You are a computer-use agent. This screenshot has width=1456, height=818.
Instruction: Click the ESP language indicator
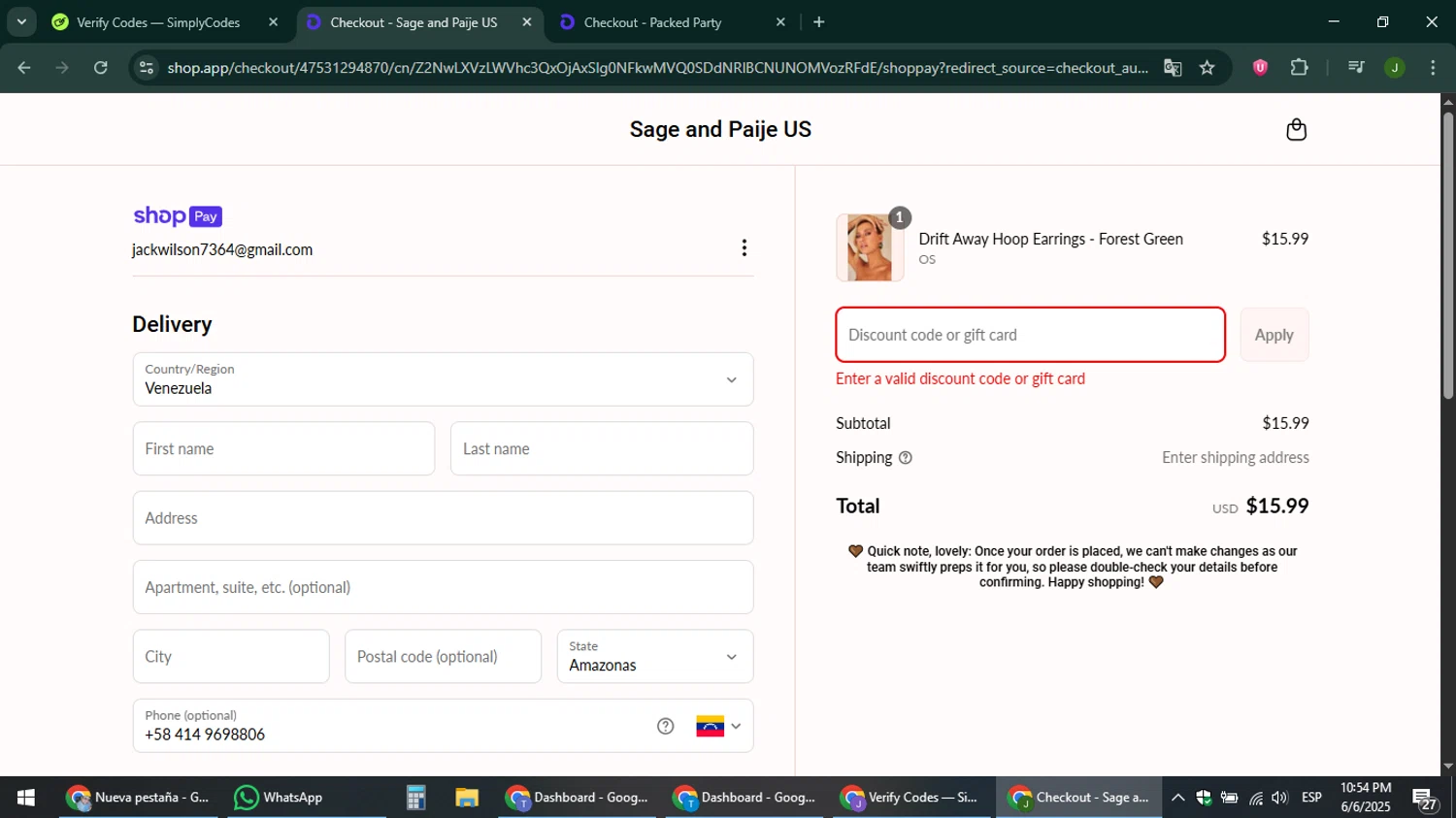(1312, 798)
